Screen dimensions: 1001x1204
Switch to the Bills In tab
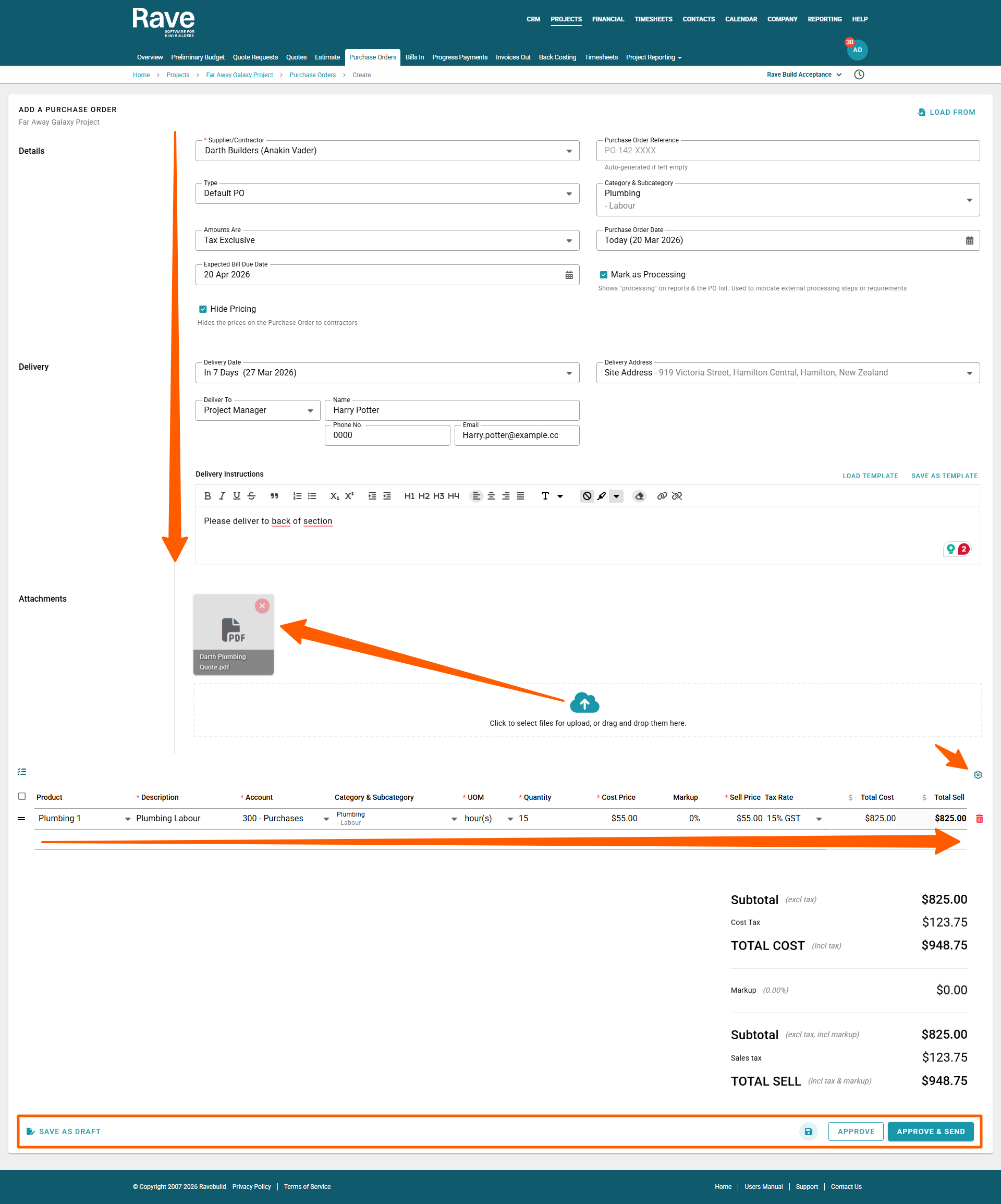(x=414, y=57)
